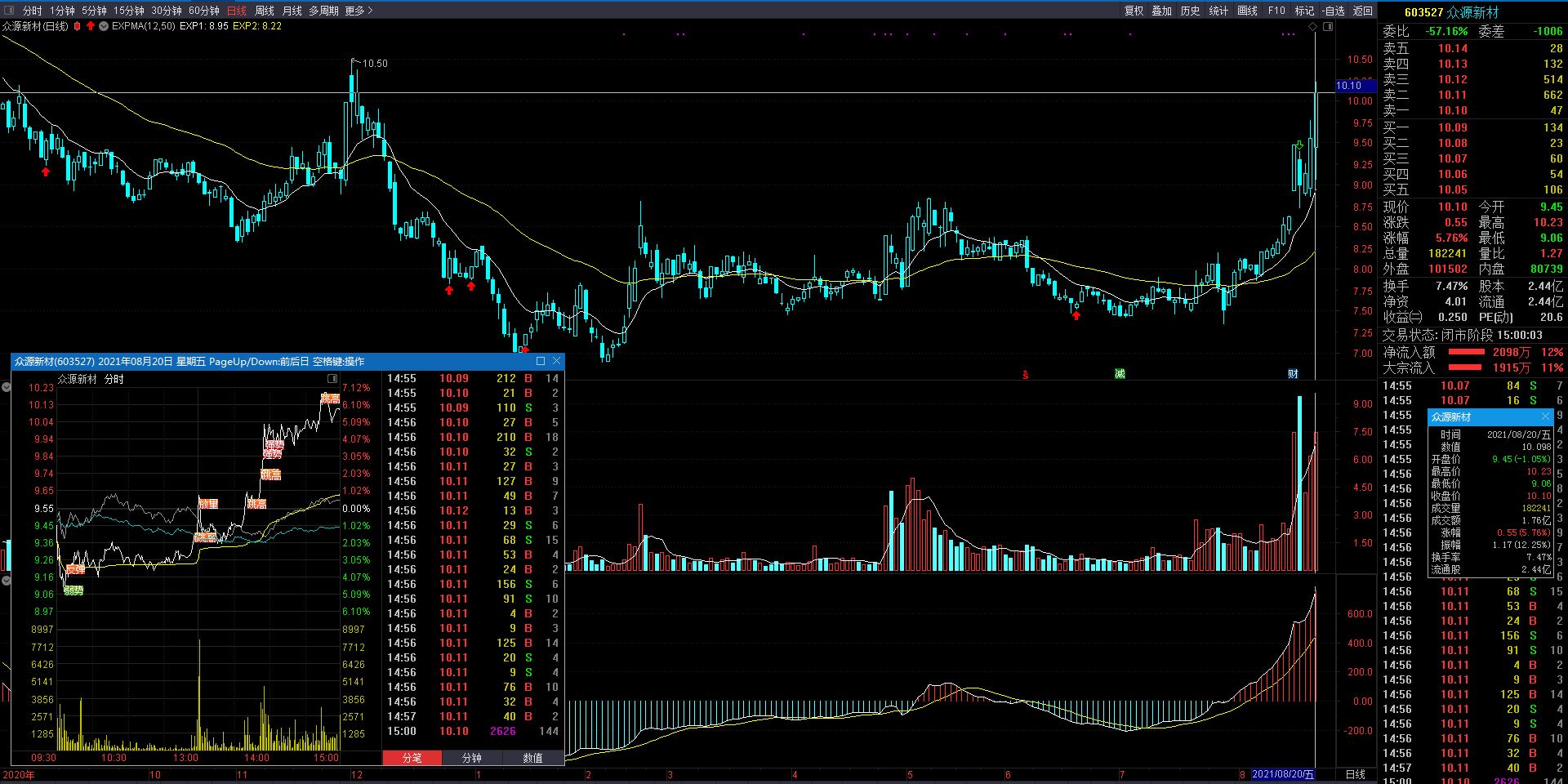Open the 复权 adjustment option

pyautogui.click(x=1134, y=11)
